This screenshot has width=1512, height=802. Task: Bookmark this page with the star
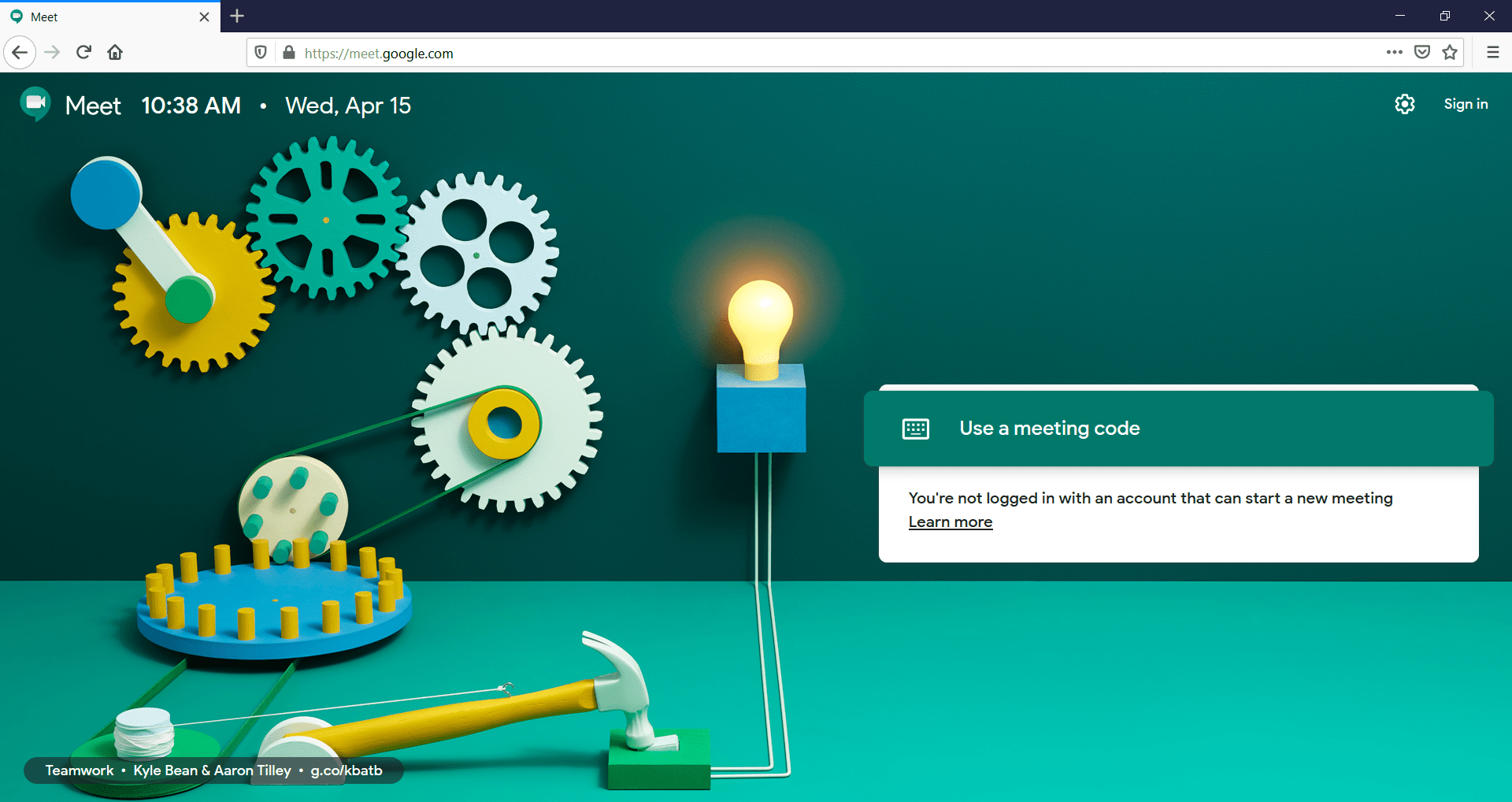(1450, 53)
